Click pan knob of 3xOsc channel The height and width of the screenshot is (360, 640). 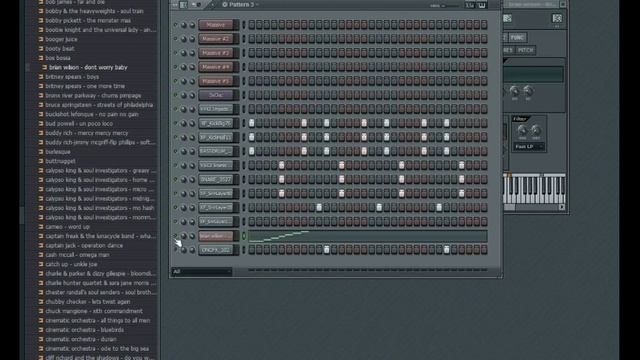(x=184, y=95)
